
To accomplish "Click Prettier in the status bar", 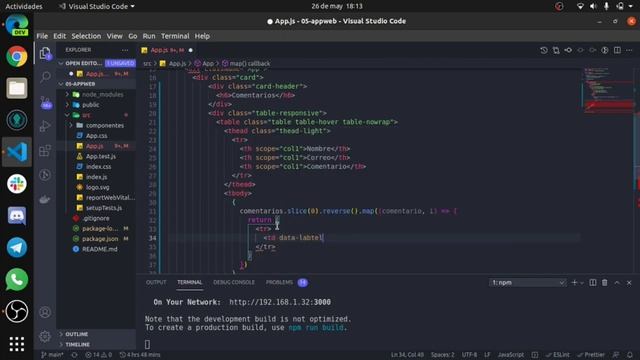I will [x=591, y=355].
